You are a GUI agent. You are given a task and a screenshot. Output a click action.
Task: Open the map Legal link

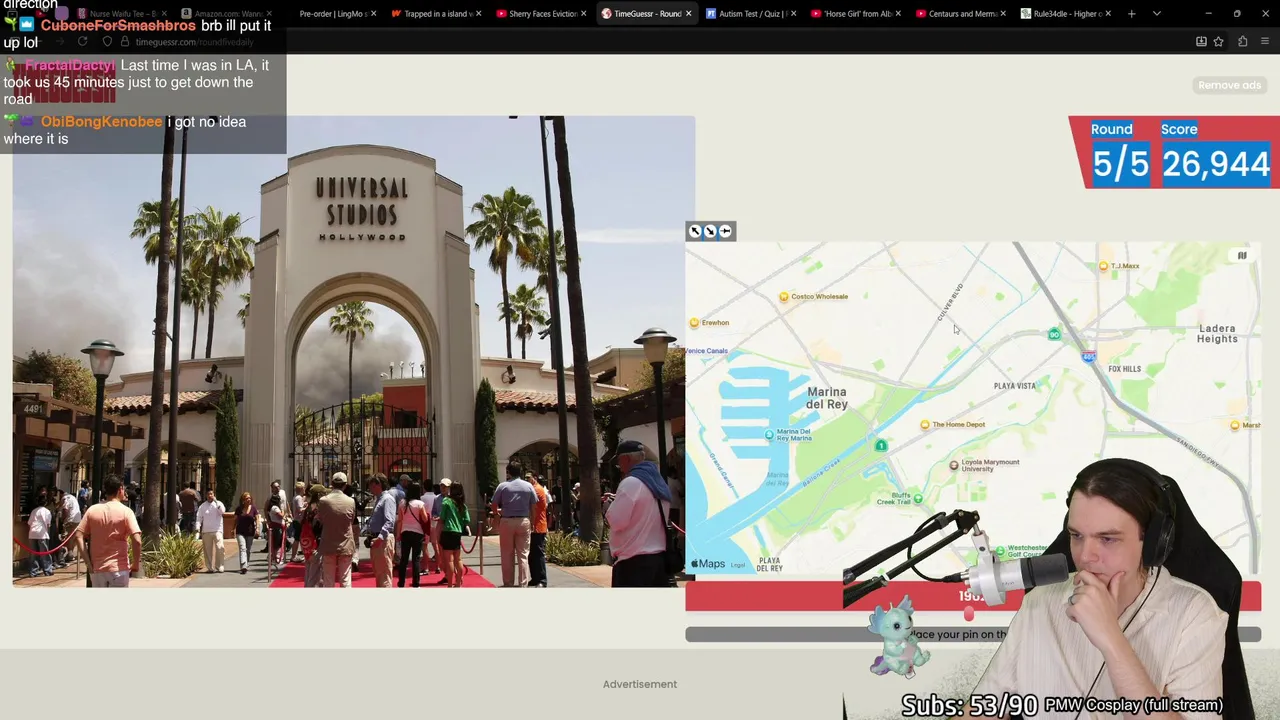pyautogui.click(x=738, y=565)
